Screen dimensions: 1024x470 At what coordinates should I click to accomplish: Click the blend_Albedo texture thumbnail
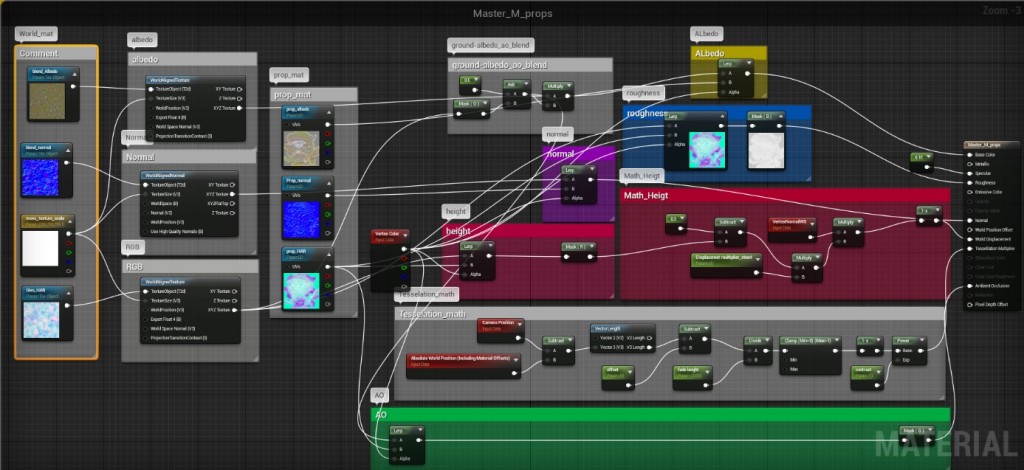[47, 101]
